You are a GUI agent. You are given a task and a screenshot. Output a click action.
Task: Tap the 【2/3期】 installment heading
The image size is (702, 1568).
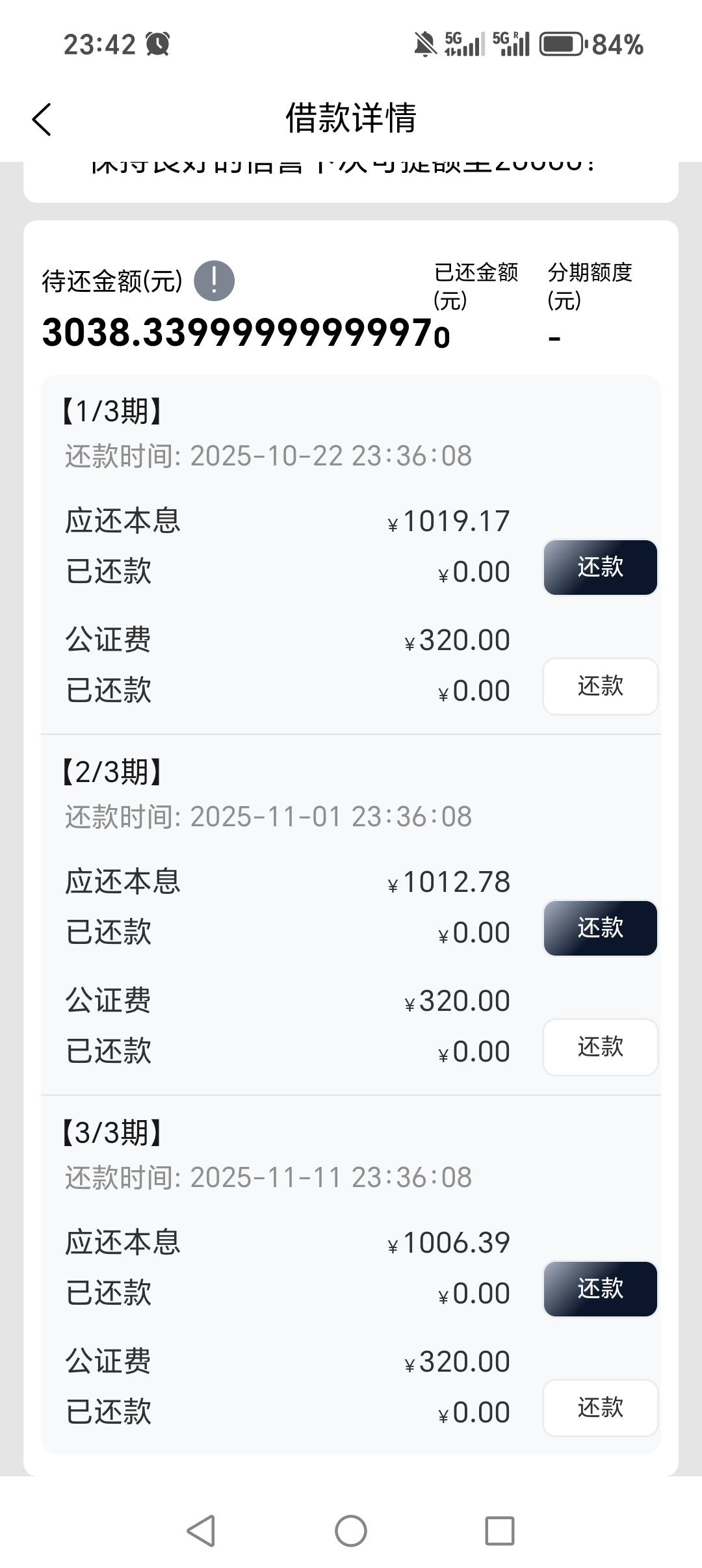coord(112,772)
